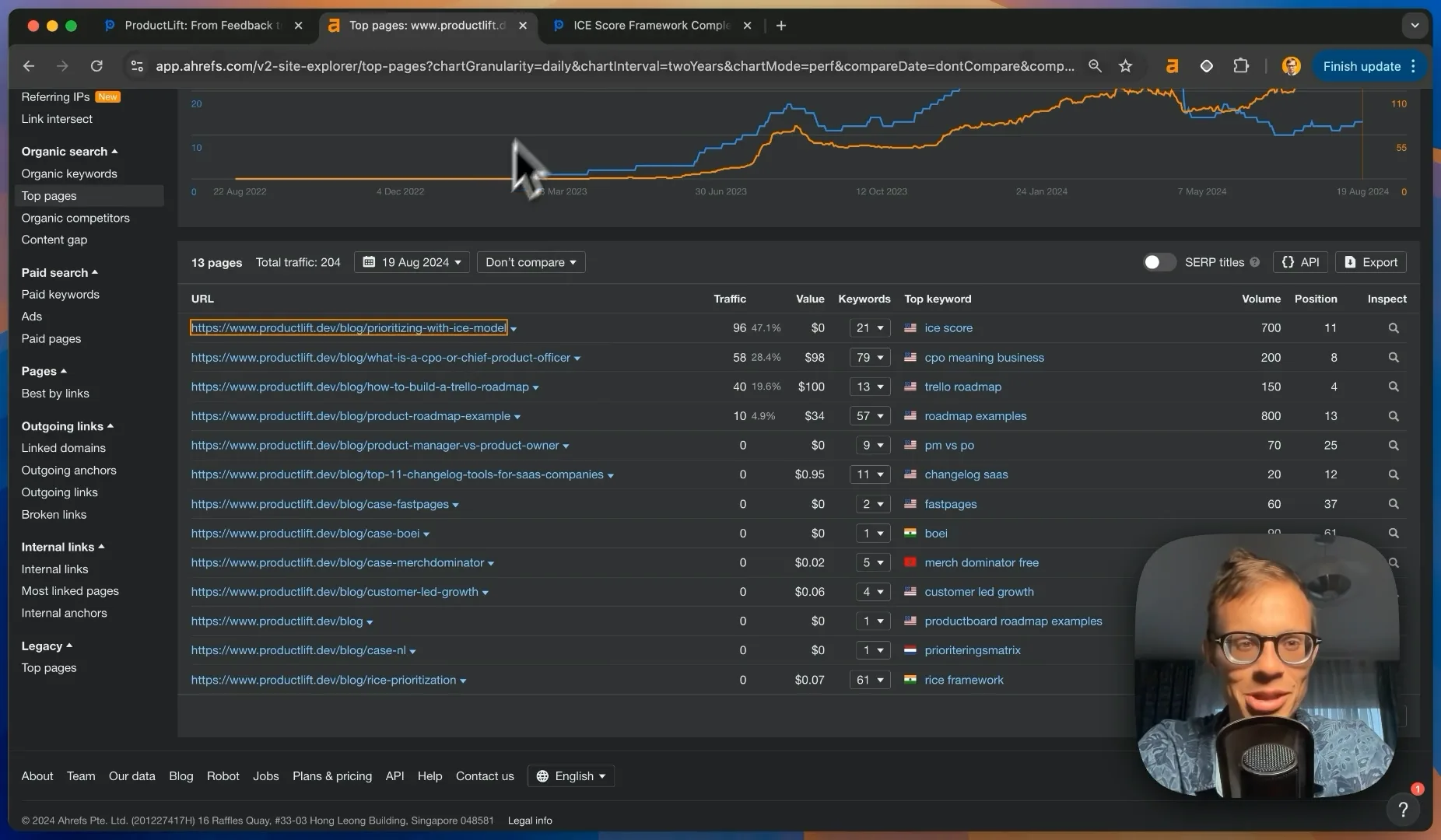Image resolution: width=1441 pixels, height=840 pixels.
Task: Open Content gap in sidebar
Action: tap(54, 240)
